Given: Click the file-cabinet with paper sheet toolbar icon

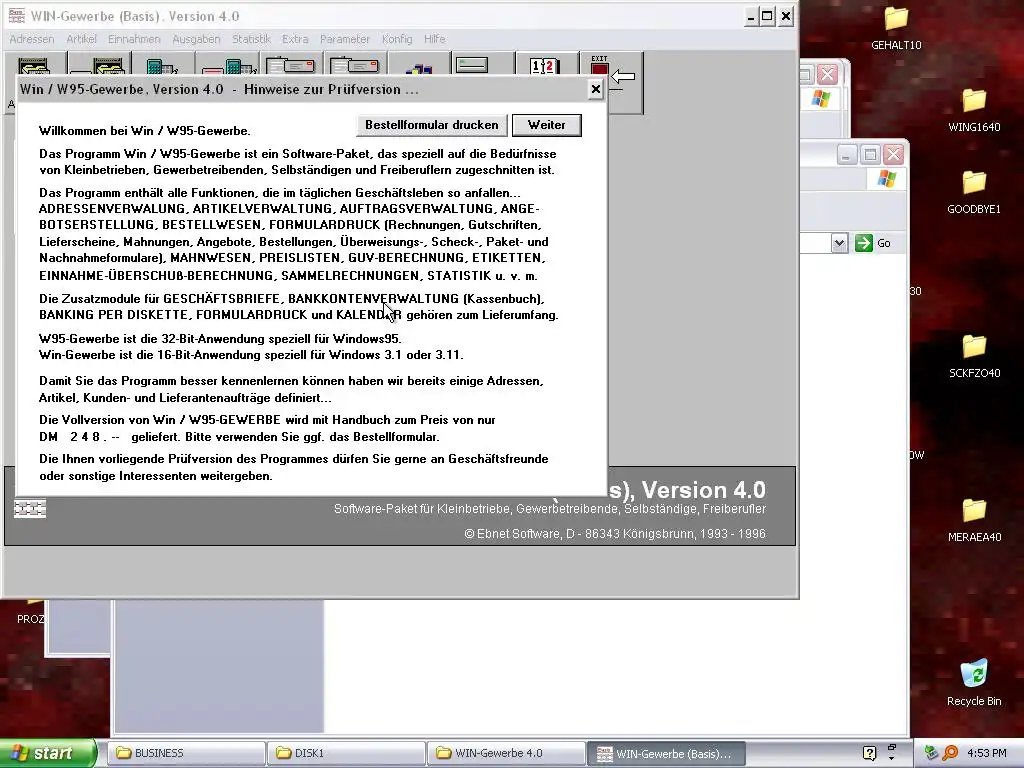Looking at the screenshot, I should tap(98, 66).
